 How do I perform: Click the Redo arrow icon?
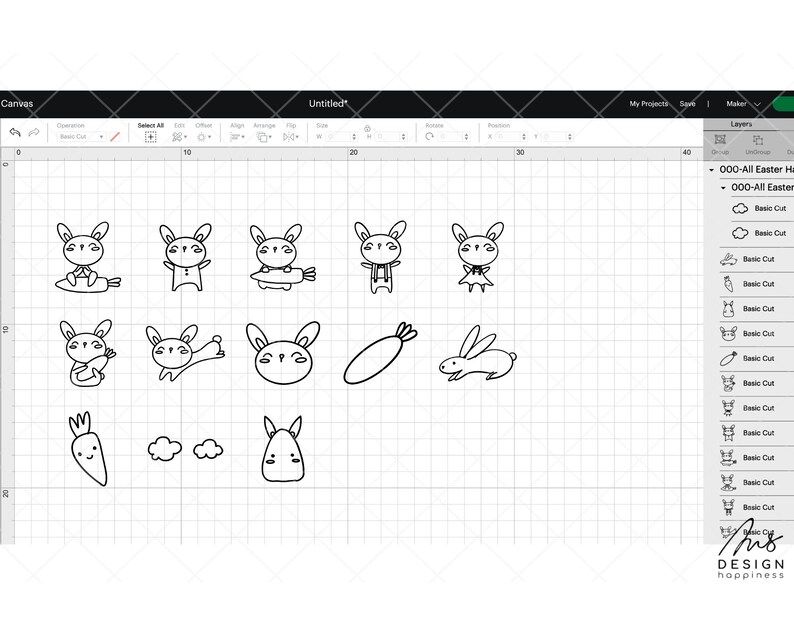[x=34, y=133]
